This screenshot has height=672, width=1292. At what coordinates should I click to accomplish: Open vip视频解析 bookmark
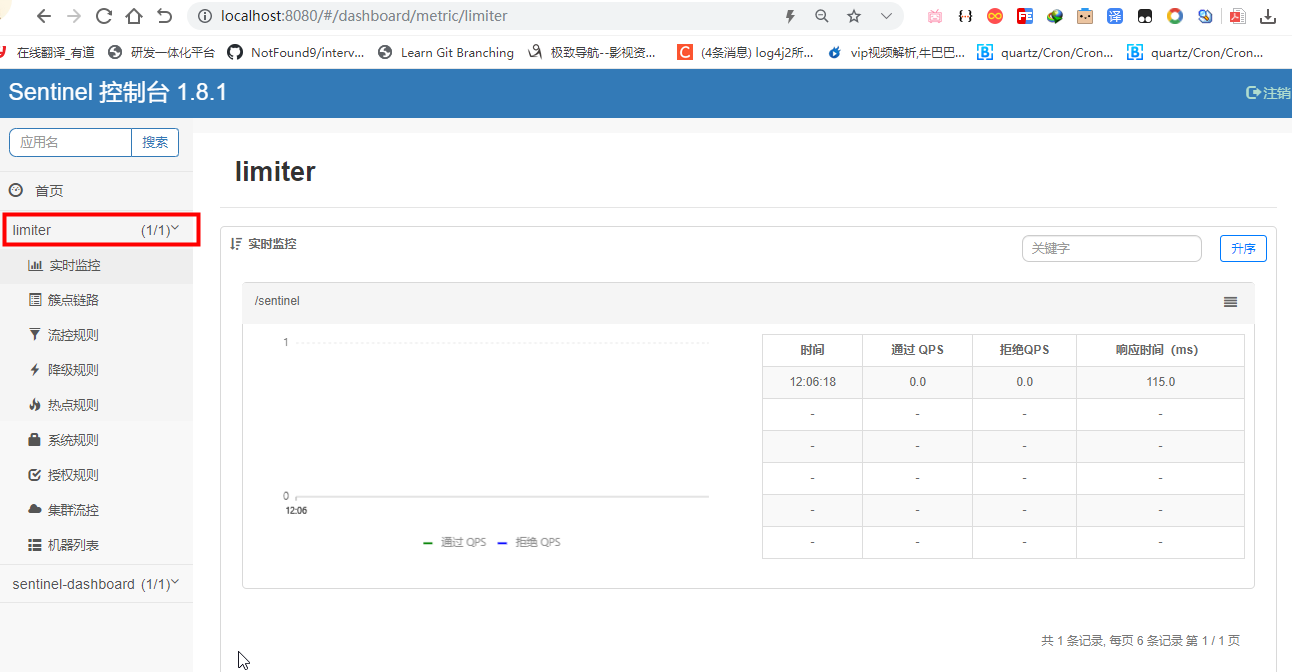pyautogui.click(x=897, y=53)
